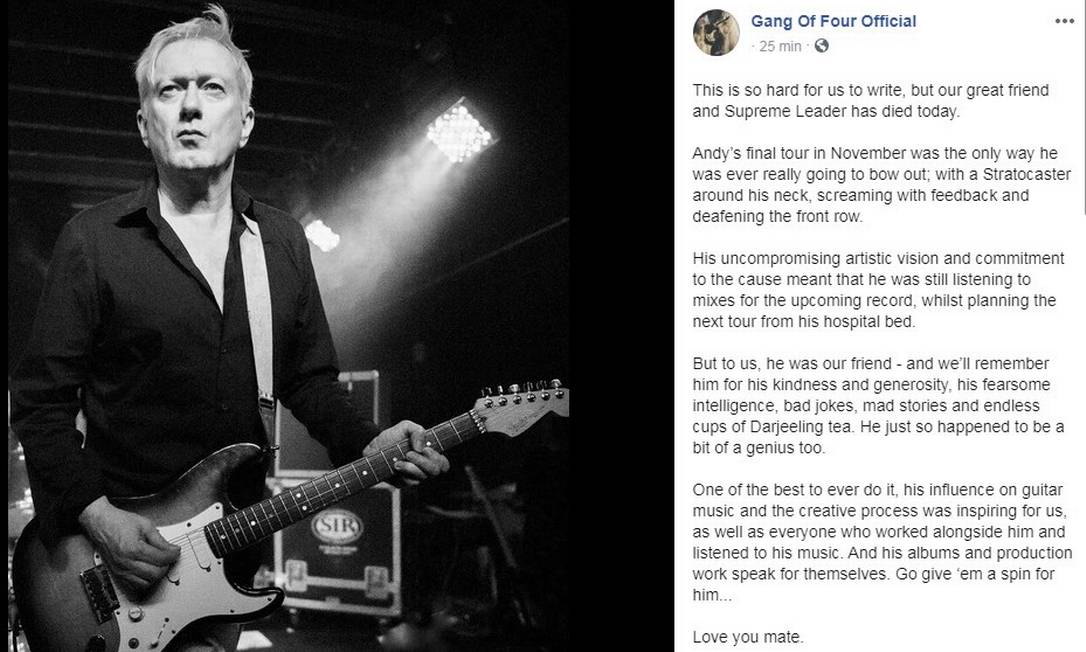Click the globe public-audience icon
This screenshot has width=1086, height=652.
(x=821, y=46)
